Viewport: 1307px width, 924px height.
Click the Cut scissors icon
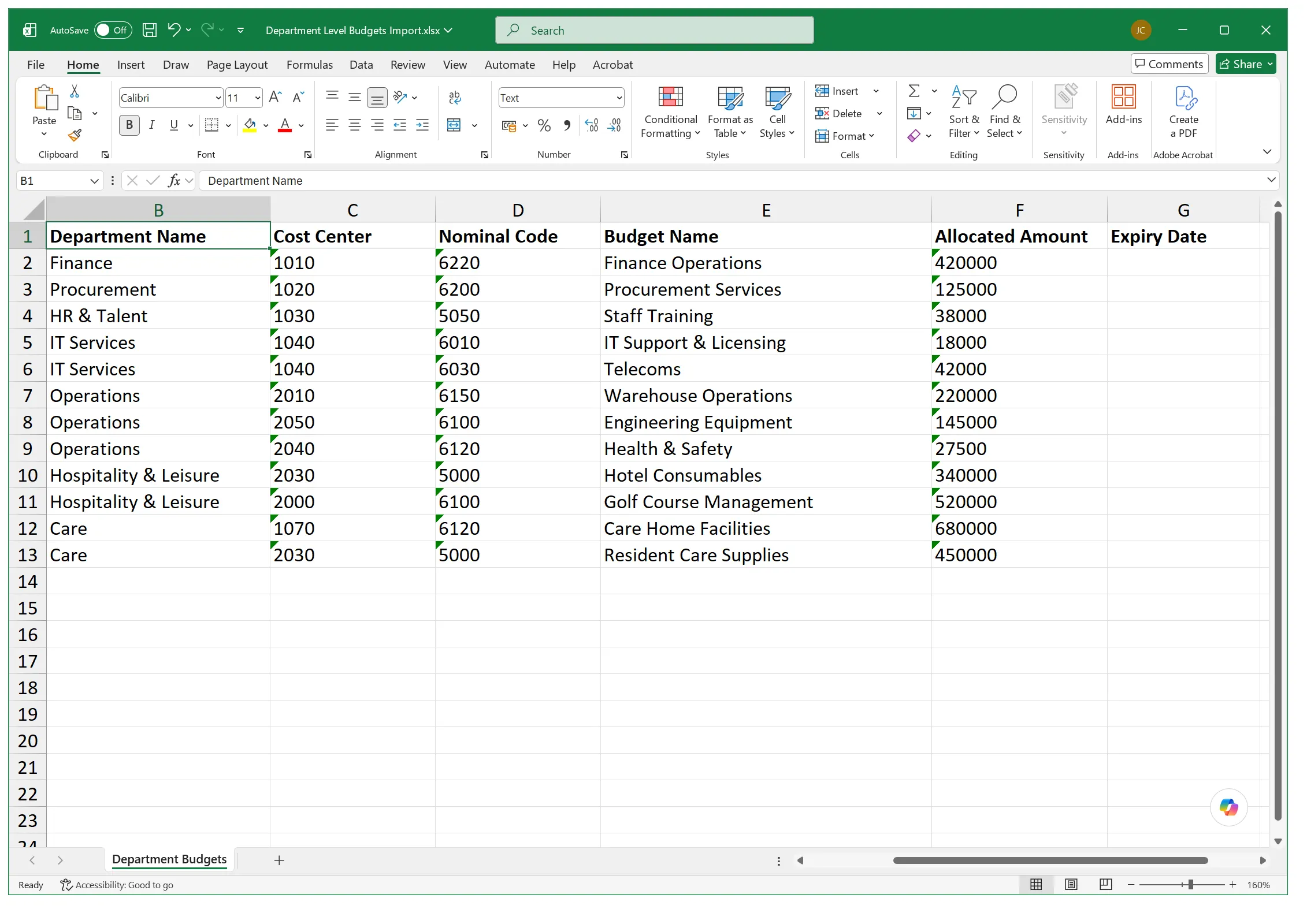point(75,91)
